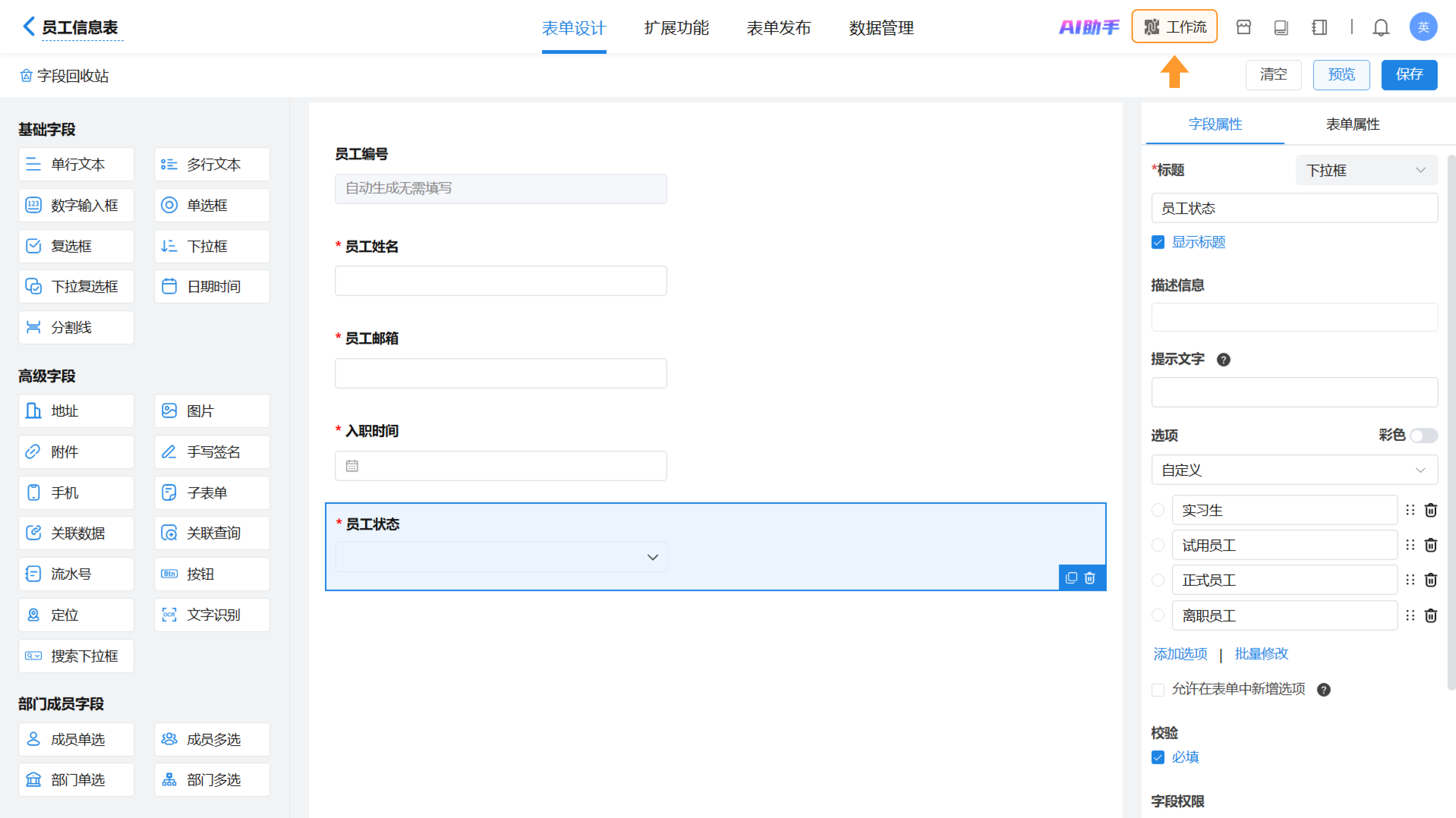Image resolution: width=1456 pixels, height=818 pixels.
Task: Open the side-panel layout icon in top bar
Action: pos(1319,27)
